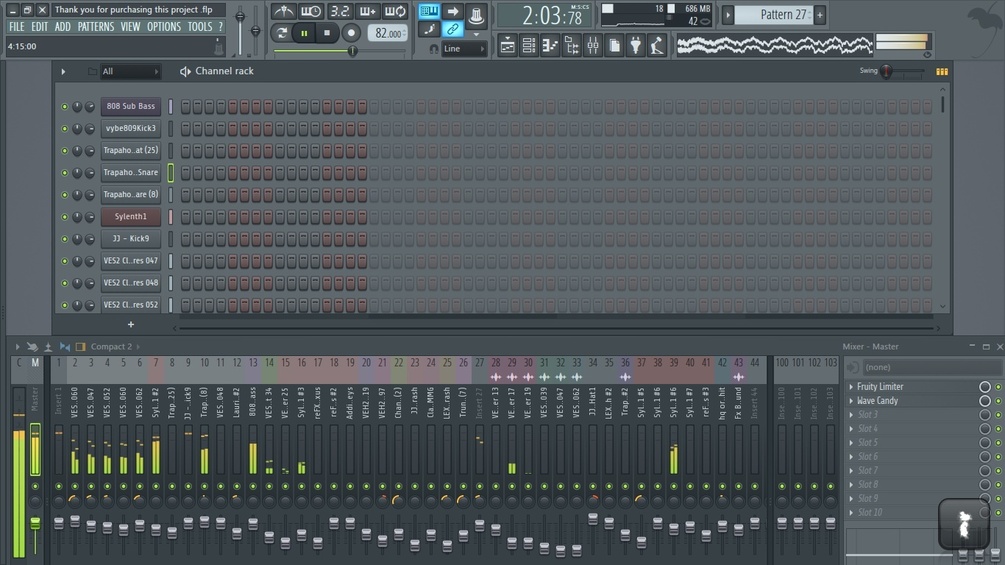Open the Mixer view icon
Screen dimensions: 1005x565
tap(593, 45)
